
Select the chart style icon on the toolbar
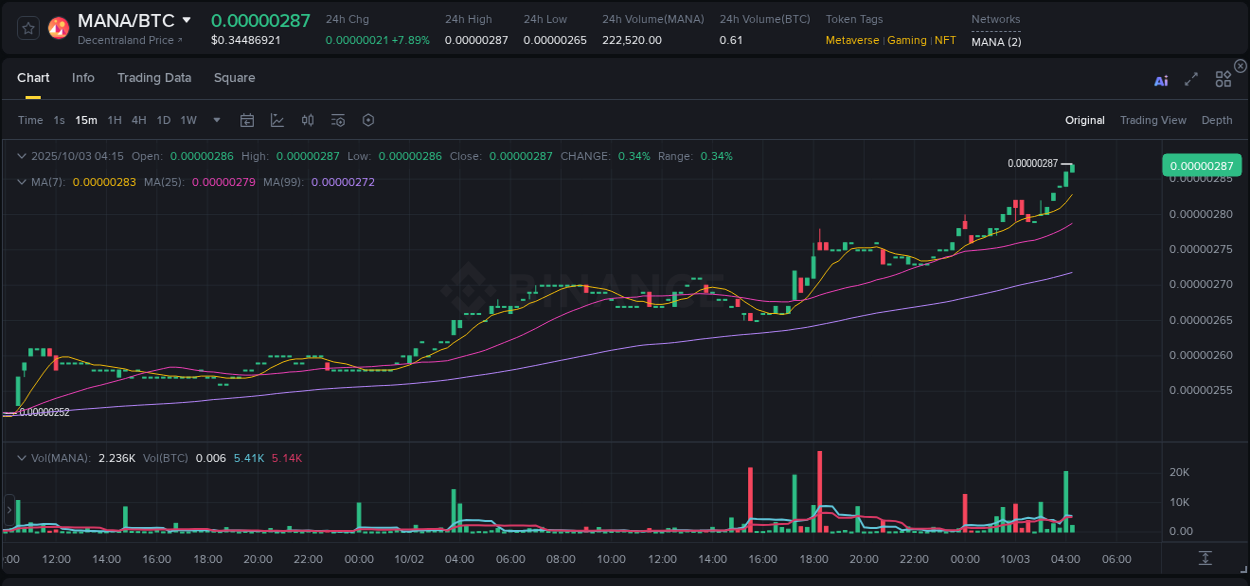point(277,120)
